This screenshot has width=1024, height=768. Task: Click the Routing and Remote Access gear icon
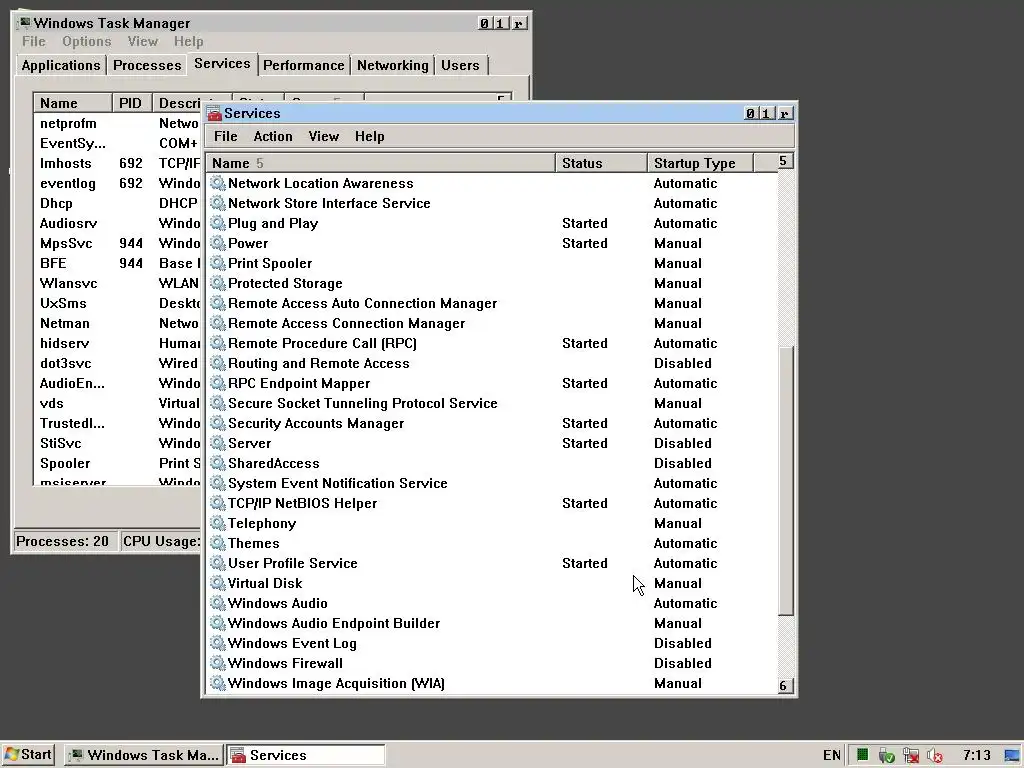tap(217, 363)
